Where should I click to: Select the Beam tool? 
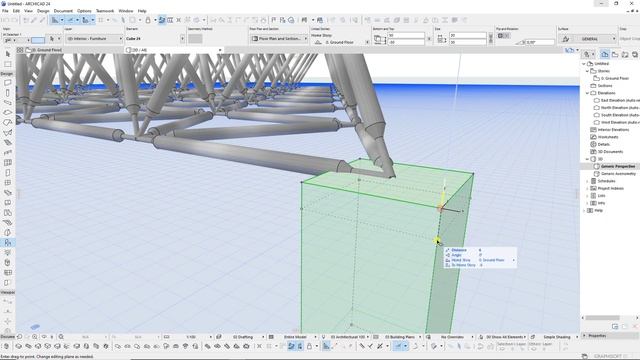[x=8, y=102]
